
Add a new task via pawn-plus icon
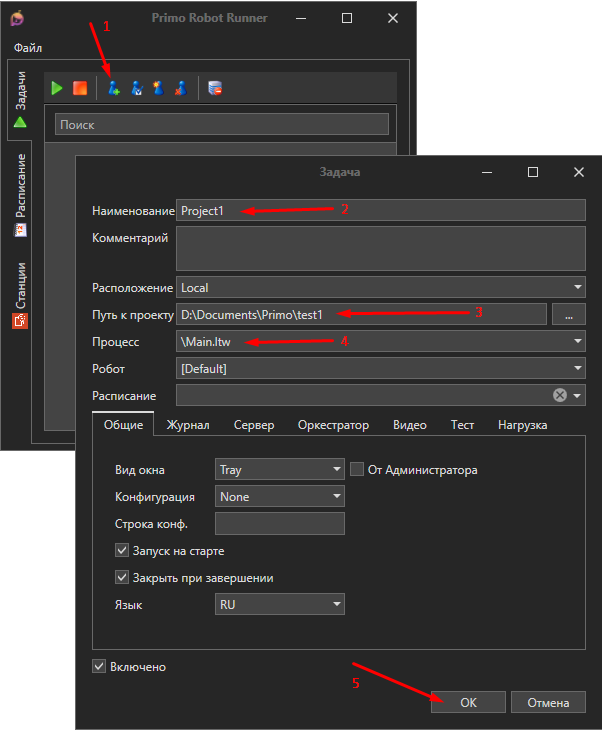point(114,88)
